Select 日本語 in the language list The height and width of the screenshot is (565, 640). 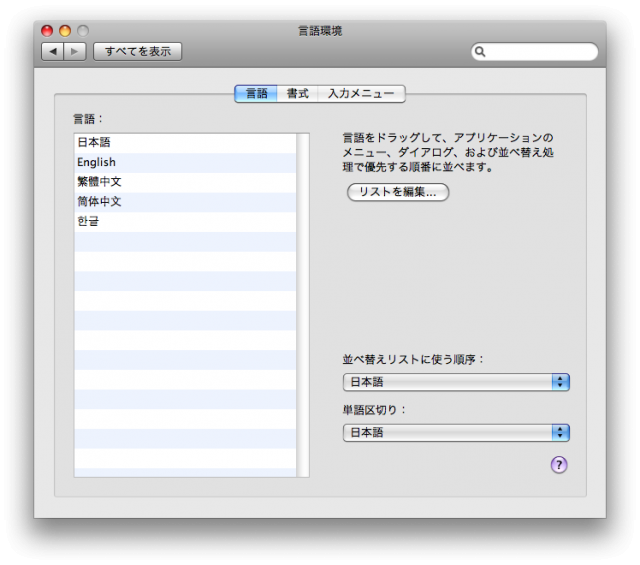point(185,142)
